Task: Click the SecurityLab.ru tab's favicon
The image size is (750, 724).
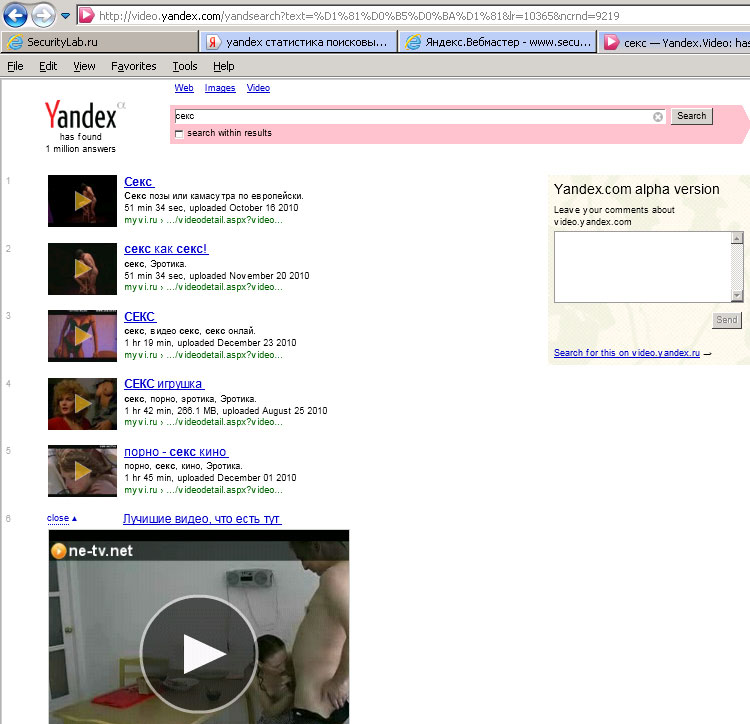Action: coord(14,42)
